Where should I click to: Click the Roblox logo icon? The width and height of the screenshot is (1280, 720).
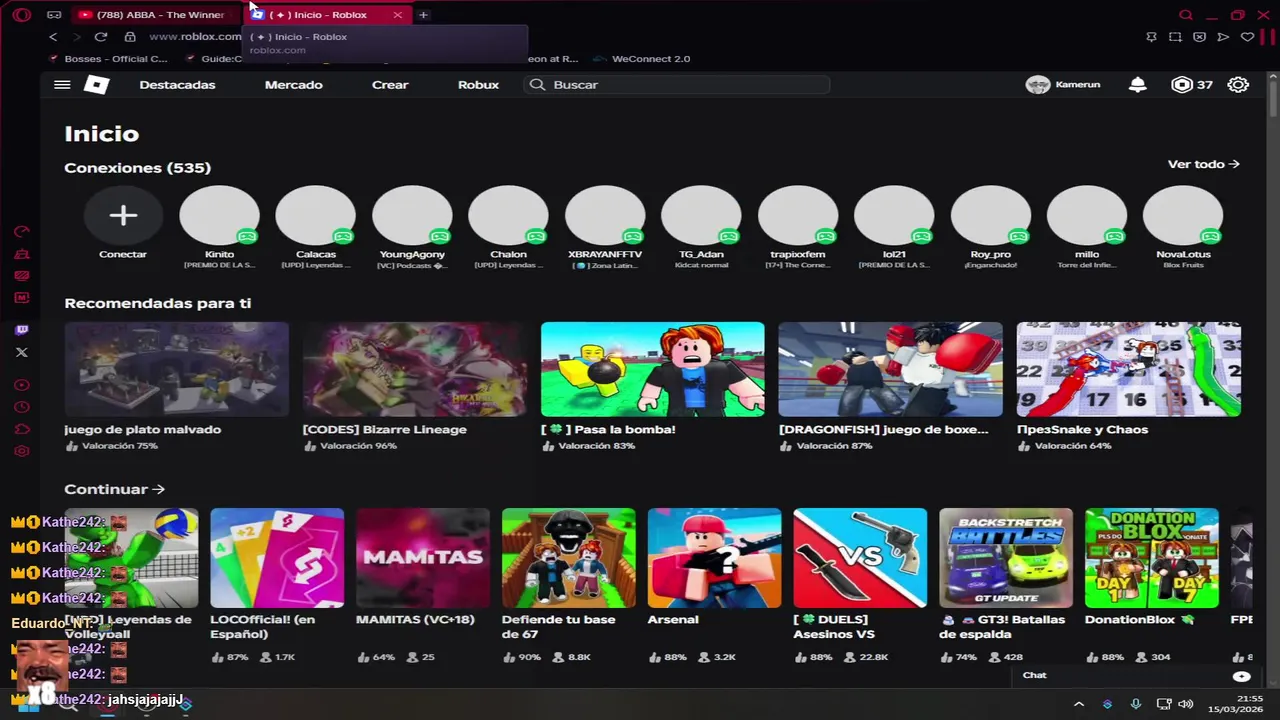click(96, 85)
